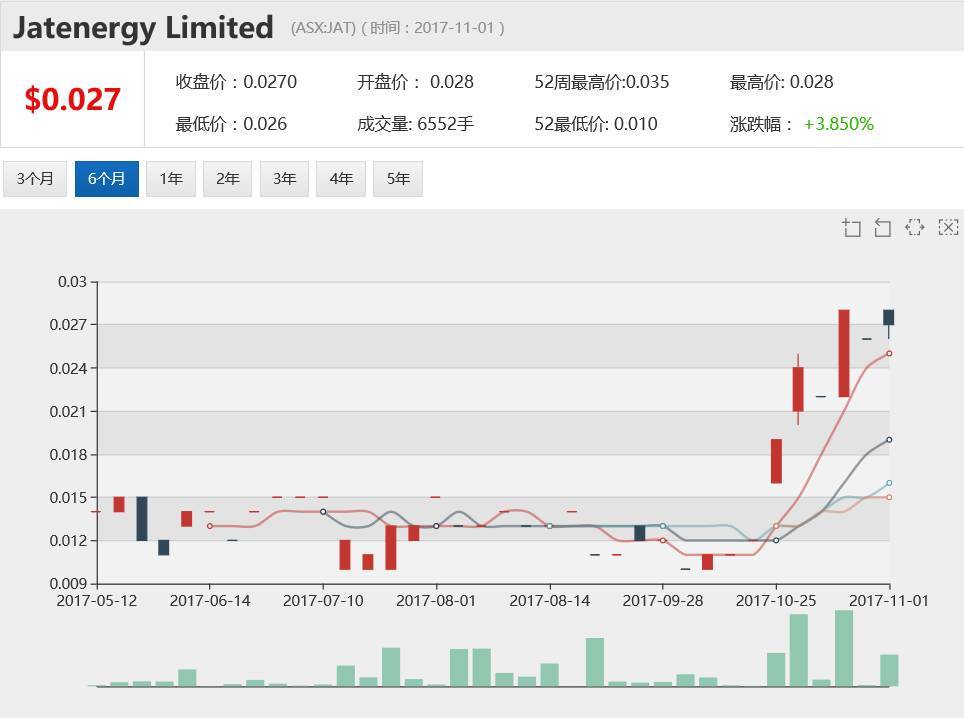Click the dark moving-average endpoint marker near 0.019

click(x=889, y=440)
